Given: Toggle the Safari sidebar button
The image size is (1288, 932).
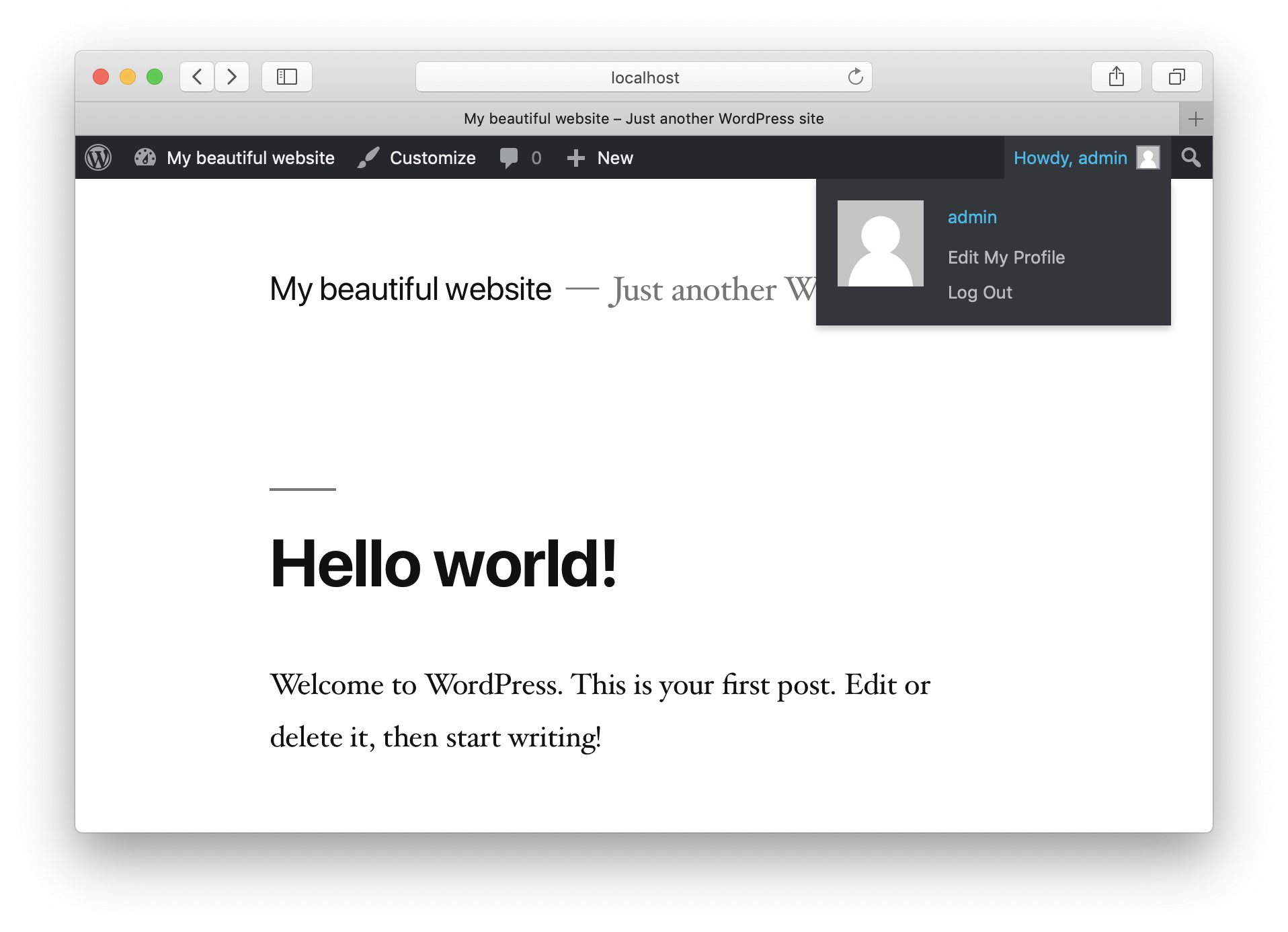Looking at the screenshot, I should (x=286, y=76).
